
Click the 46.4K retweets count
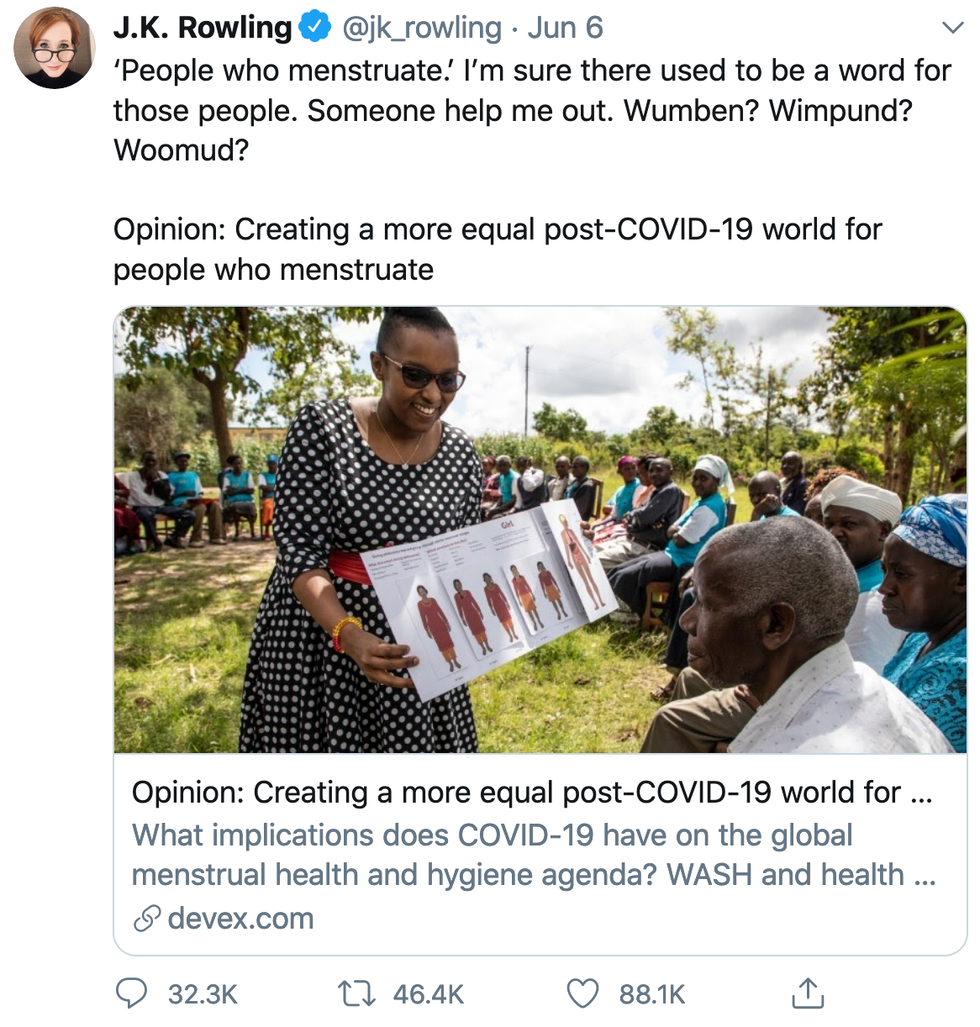pos(428,994)
